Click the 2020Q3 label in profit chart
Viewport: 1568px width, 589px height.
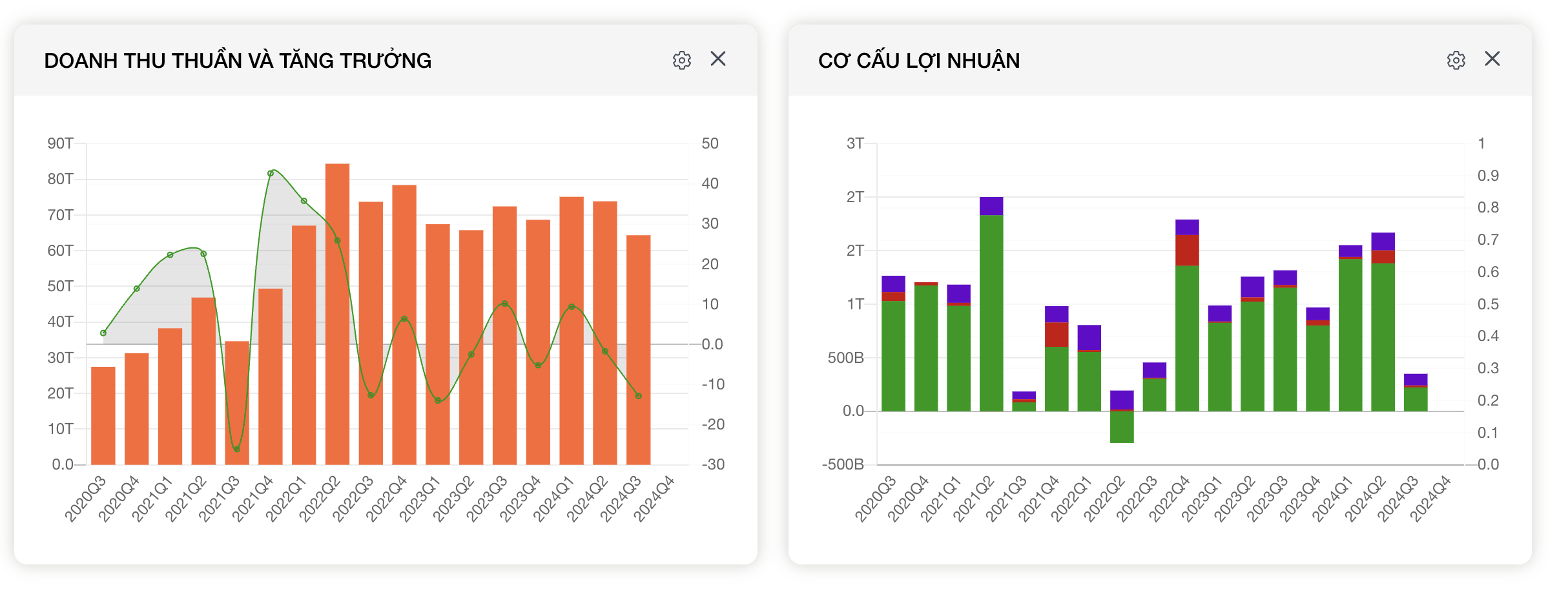pos(875,499)
